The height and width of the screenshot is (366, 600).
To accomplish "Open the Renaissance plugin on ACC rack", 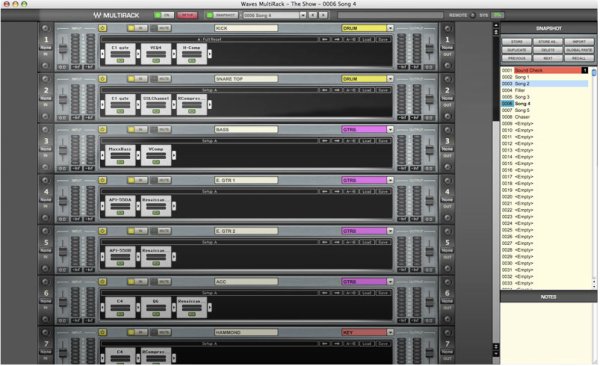I will coord(192,307).
